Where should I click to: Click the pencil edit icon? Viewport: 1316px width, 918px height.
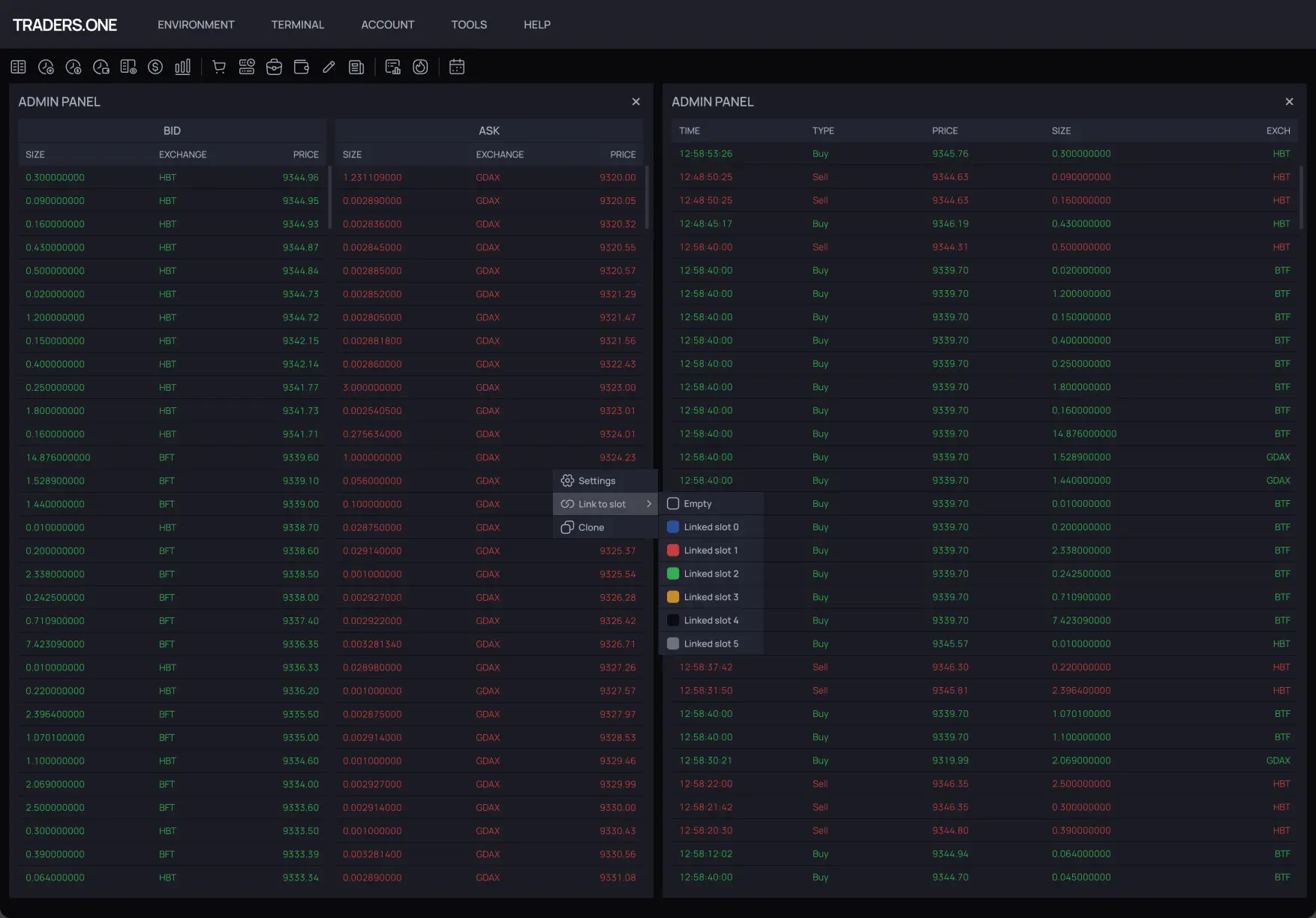click(x=328, y=67)
